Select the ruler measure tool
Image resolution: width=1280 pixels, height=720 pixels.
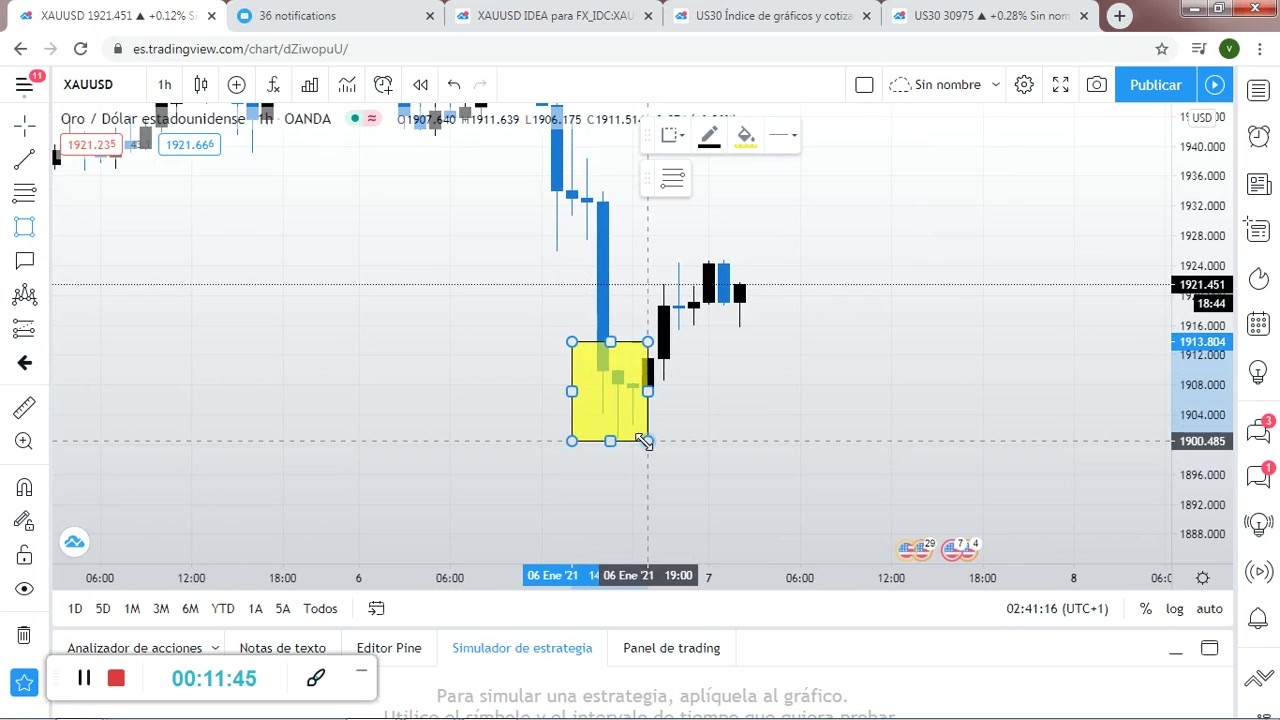click(x=24, y=407)
